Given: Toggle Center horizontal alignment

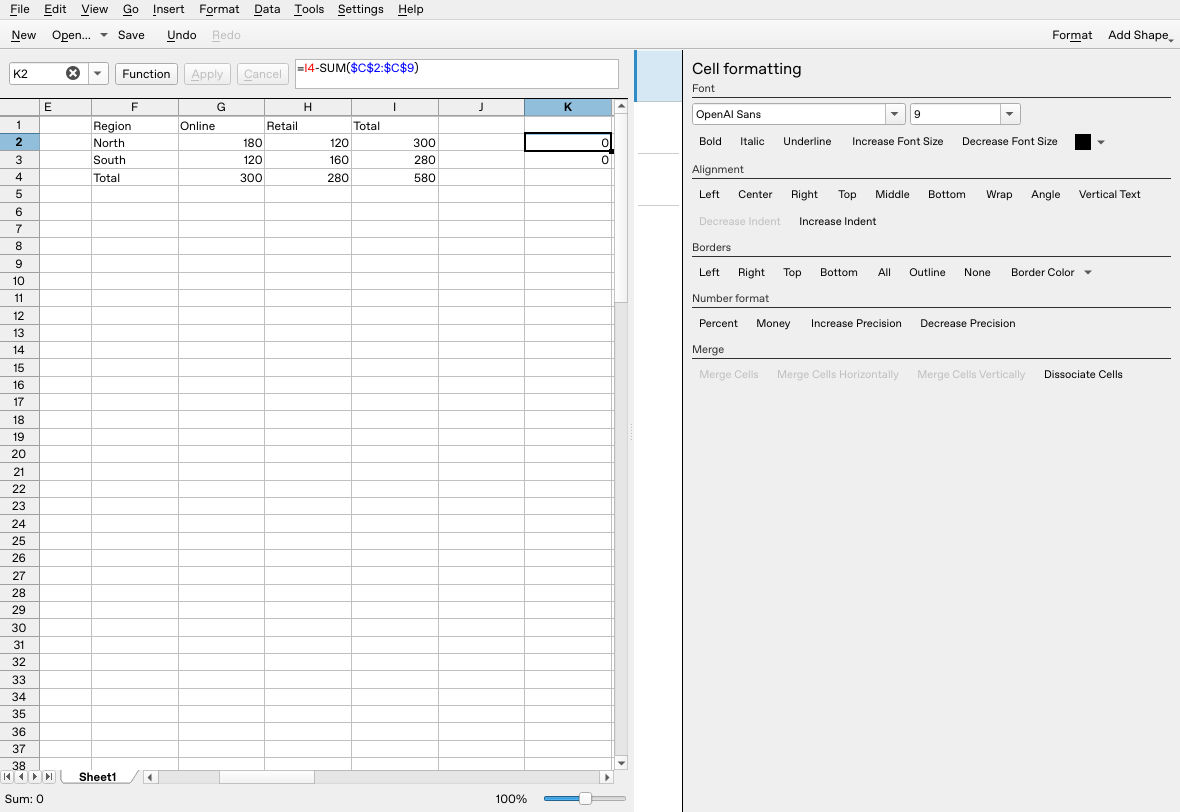Looking at the screenshot, I should click(x=755, y=194).
